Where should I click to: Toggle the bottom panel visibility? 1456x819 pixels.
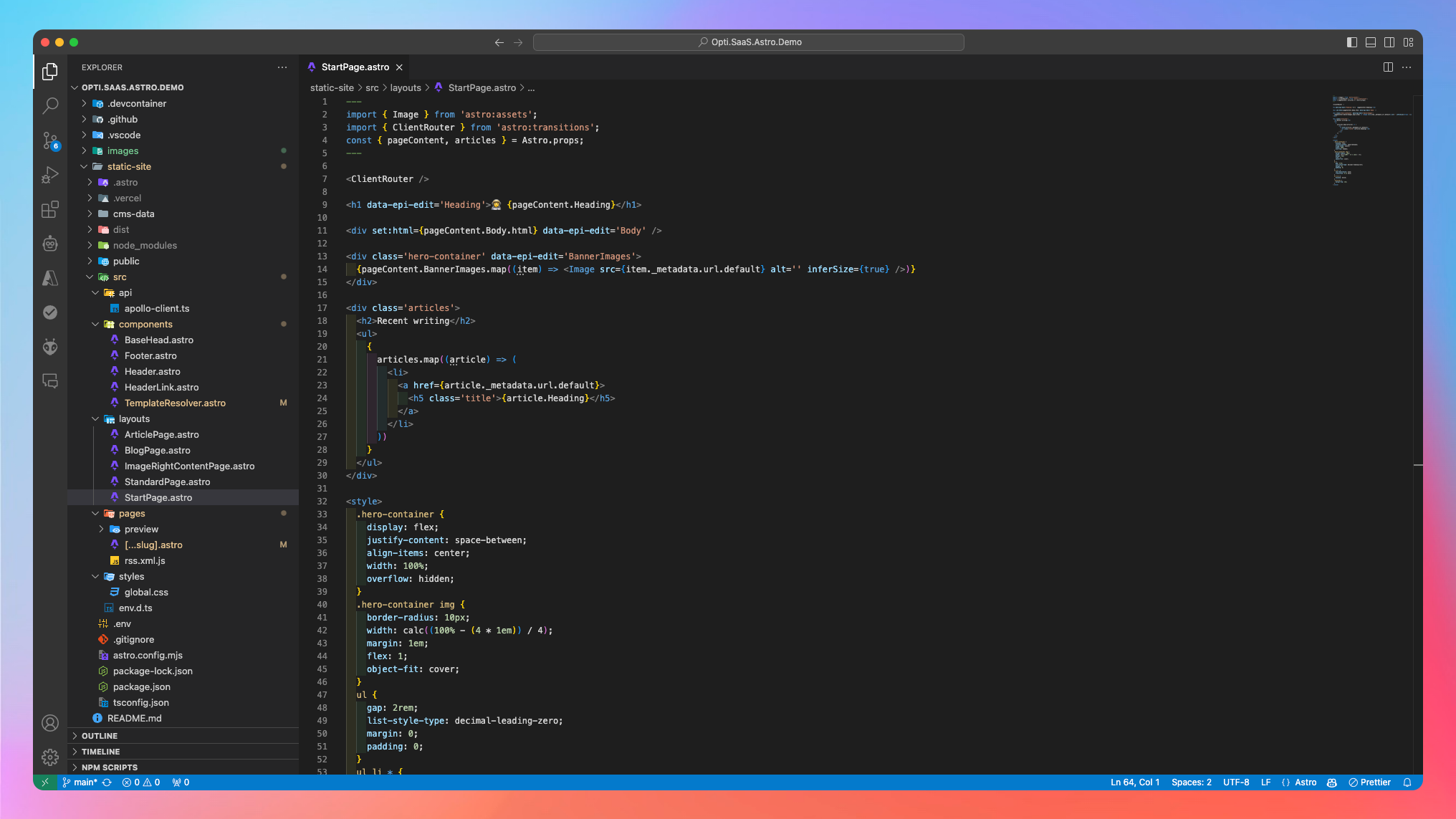click(1371, 42)
